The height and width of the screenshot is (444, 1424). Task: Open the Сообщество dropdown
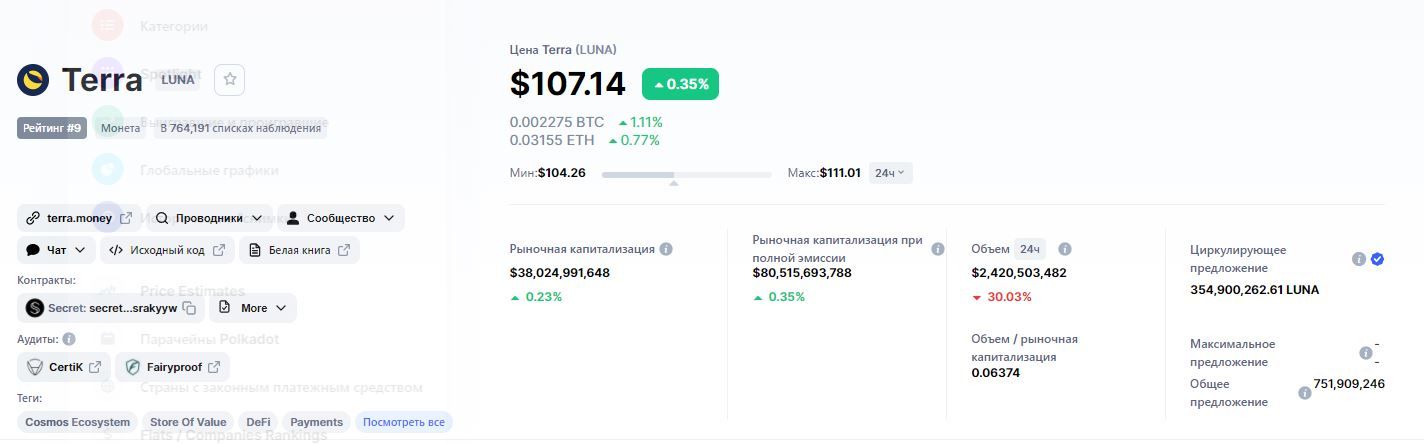point(340,218)
